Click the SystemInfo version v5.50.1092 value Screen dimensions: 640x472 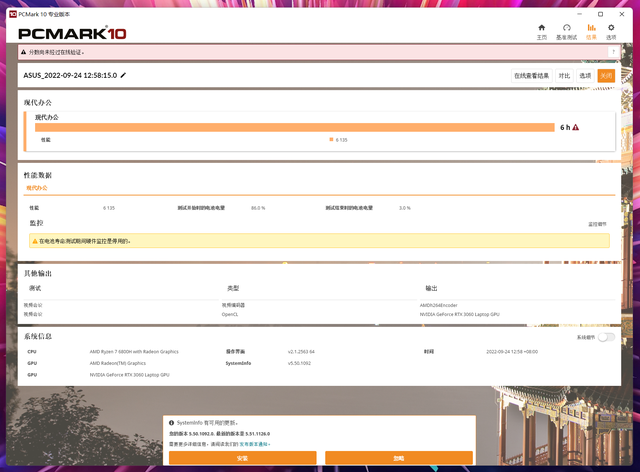(x=300, y=363)
